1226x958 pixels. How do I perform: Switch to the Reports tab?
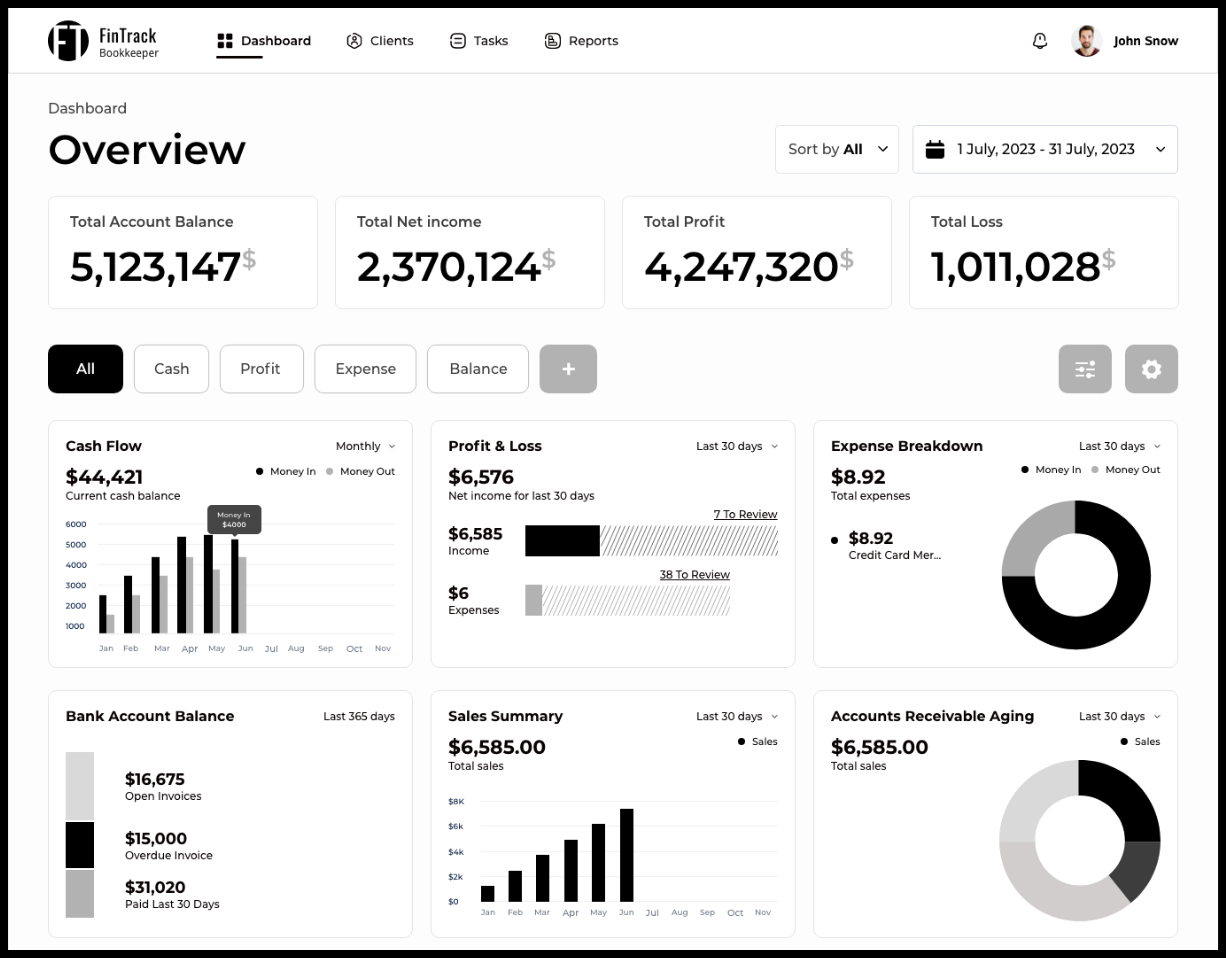click(581, 41)
